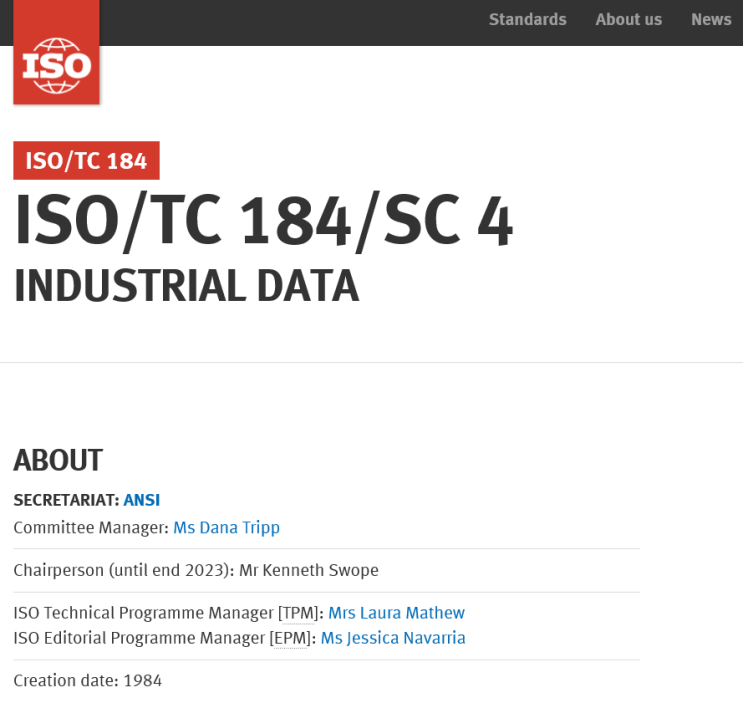Click the TPM abbreviation

click(x=298, y=613)
